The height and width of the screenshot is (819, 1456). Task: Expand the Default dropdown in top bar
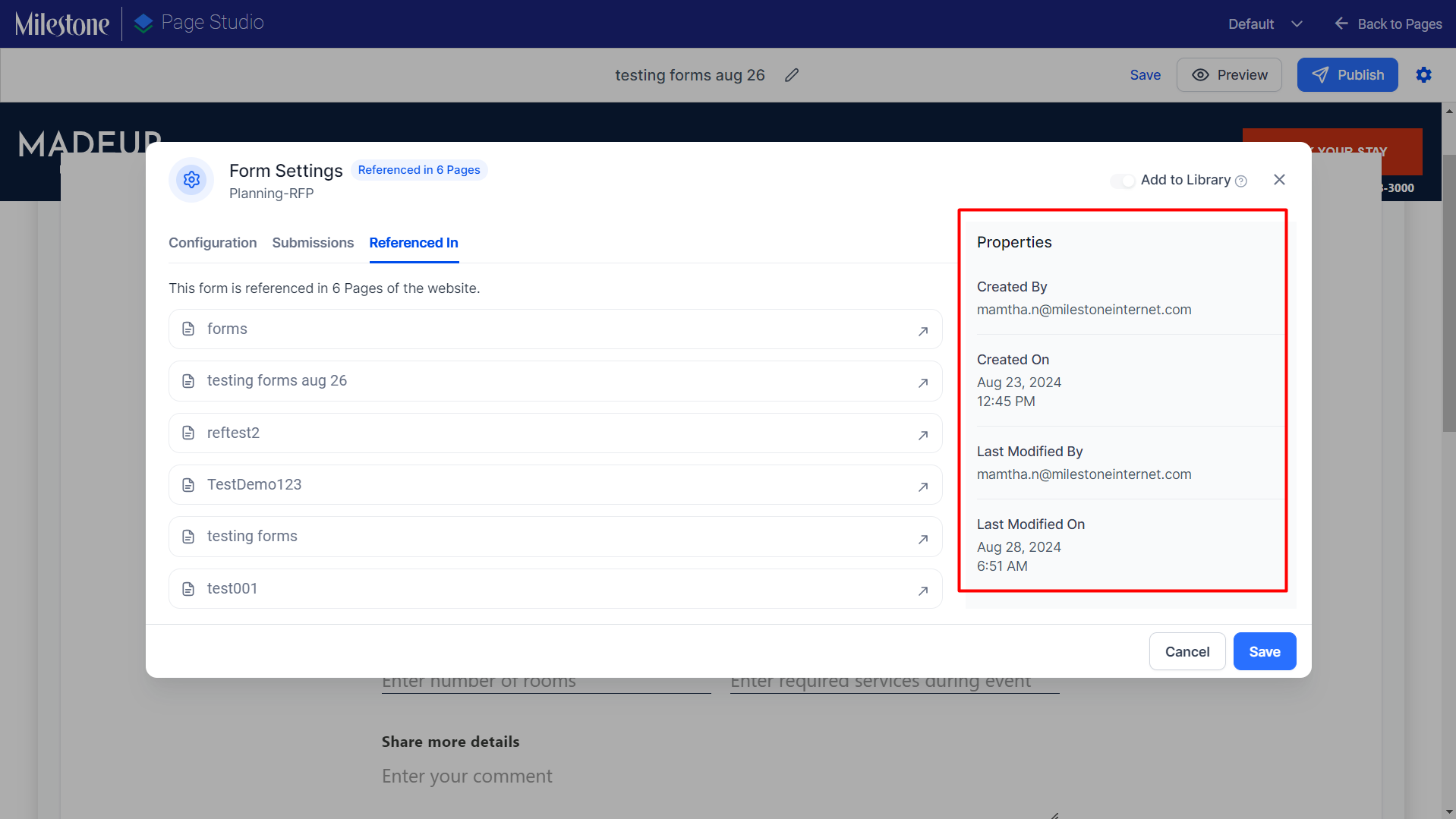(x=1265, y=24)
